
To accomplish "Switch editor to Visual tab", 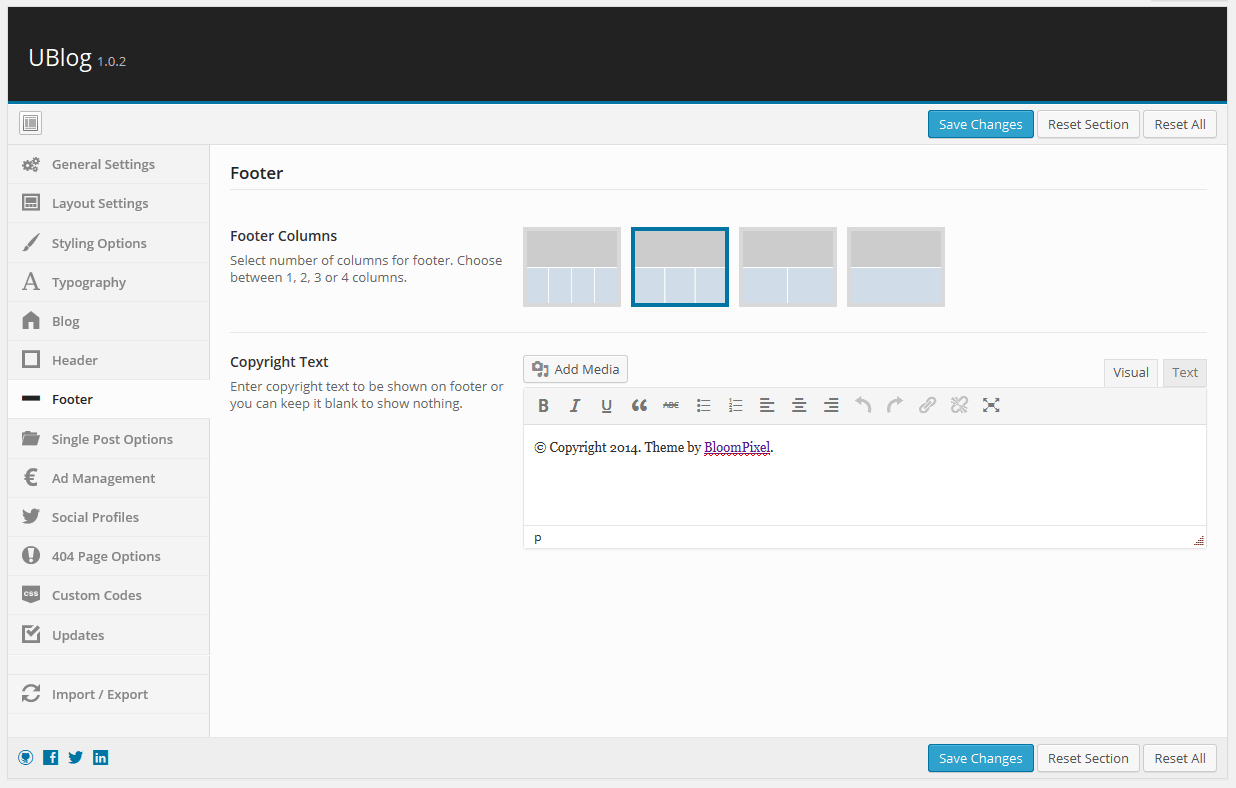I will pyautogui.click(x=1131, y=372).
